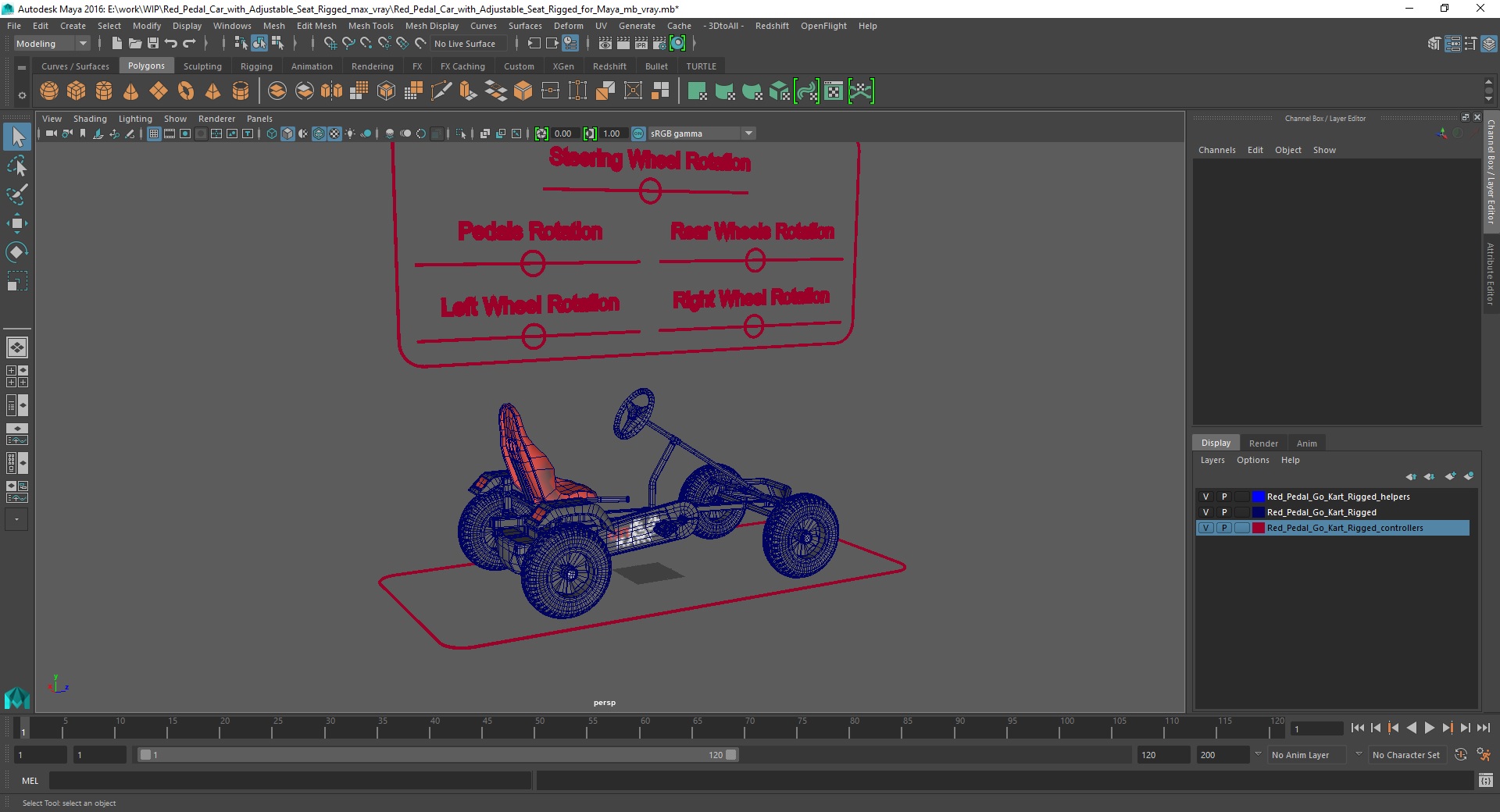Click the Extrude shelf icon
The height and width of the screenshot is (812, 1500).
tap(469, 91)
